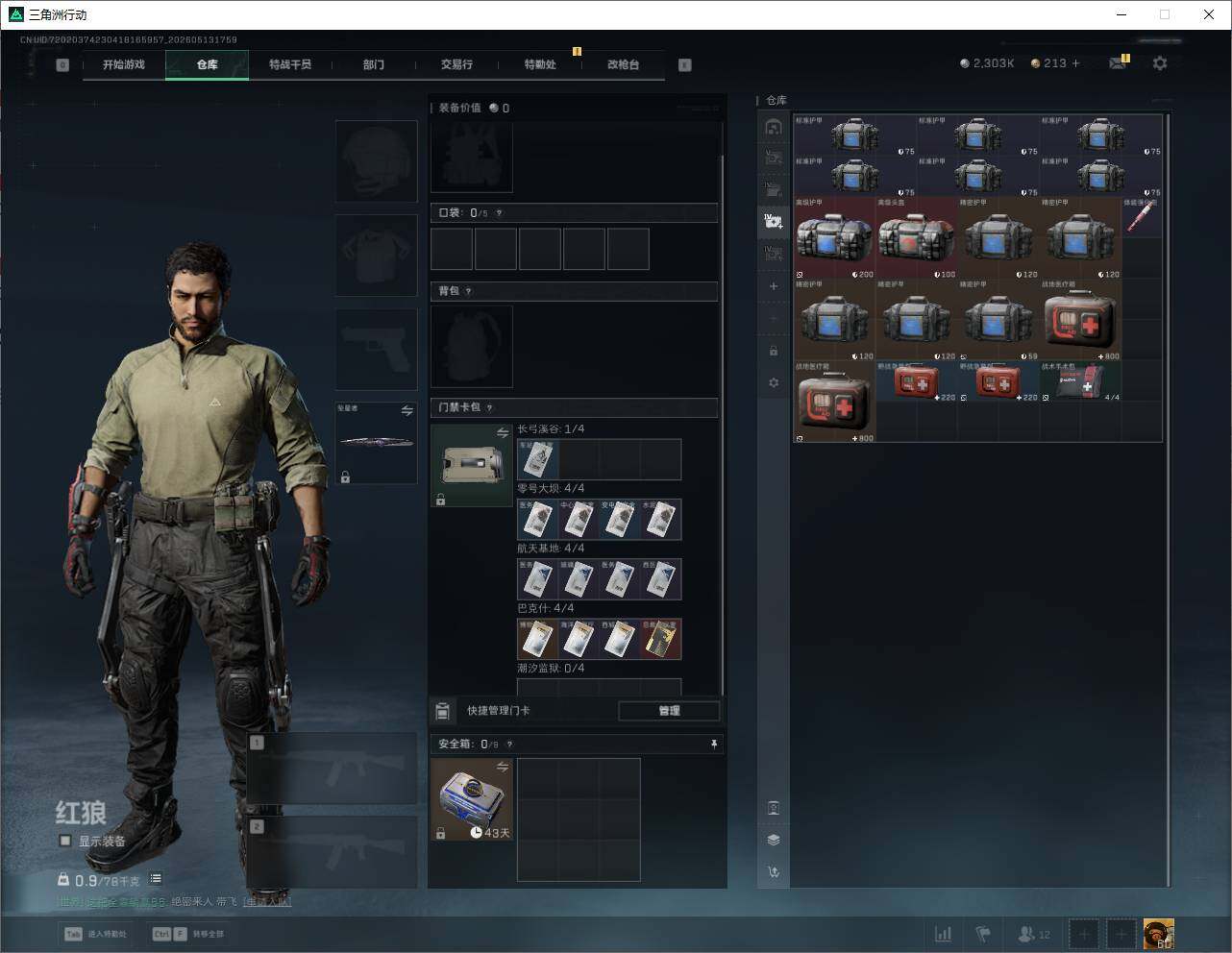Click the swap arrows on the keycard bag
The width and height of the screenshot is (1232, 953).
pos(502,433)
